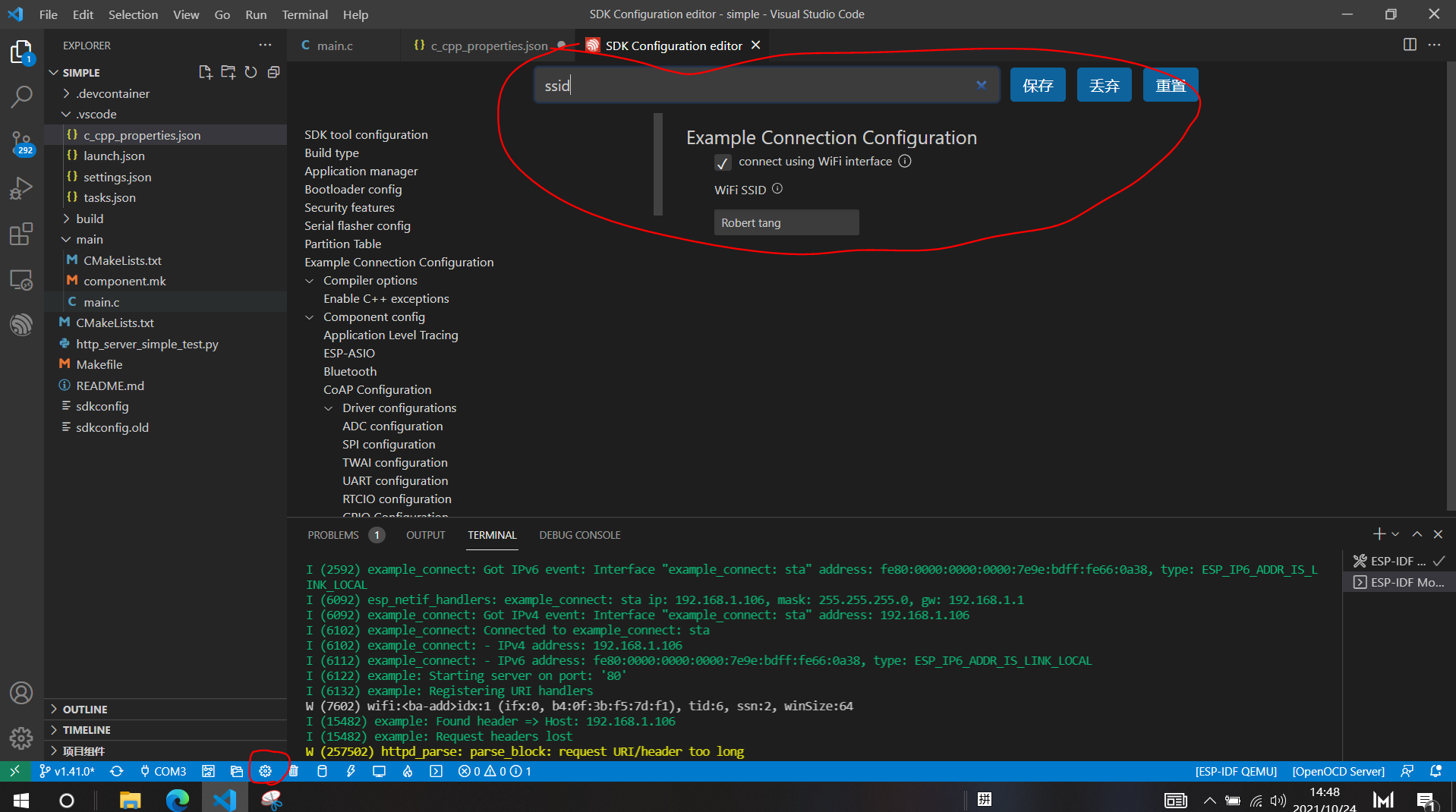Create a new file in SIMPLE explorer

205,72
